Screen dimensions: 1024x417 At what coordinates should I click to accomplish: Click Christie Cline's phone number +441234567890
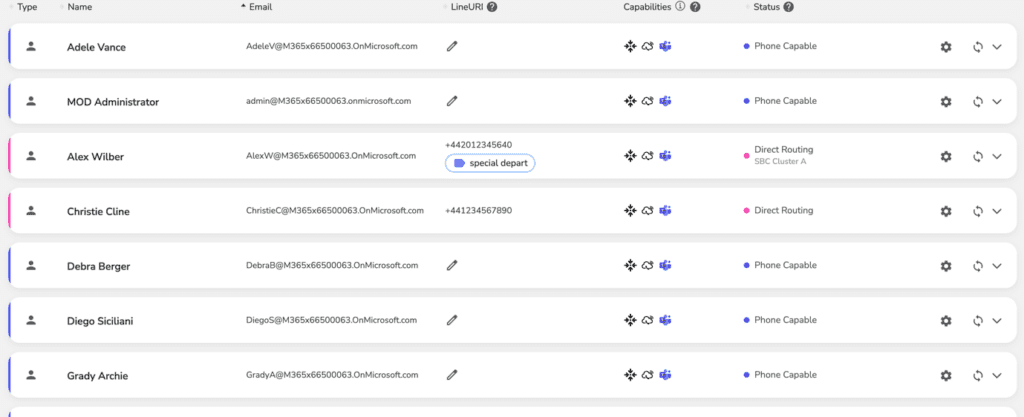(479, 211)
